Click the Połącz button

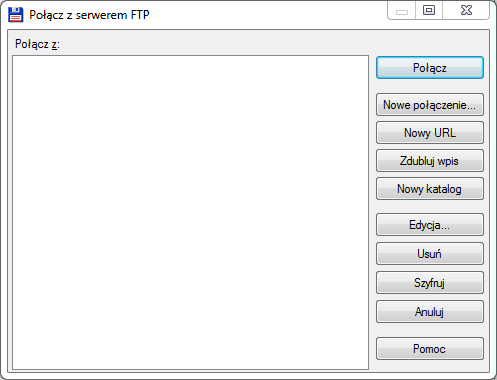click(430, 68)
